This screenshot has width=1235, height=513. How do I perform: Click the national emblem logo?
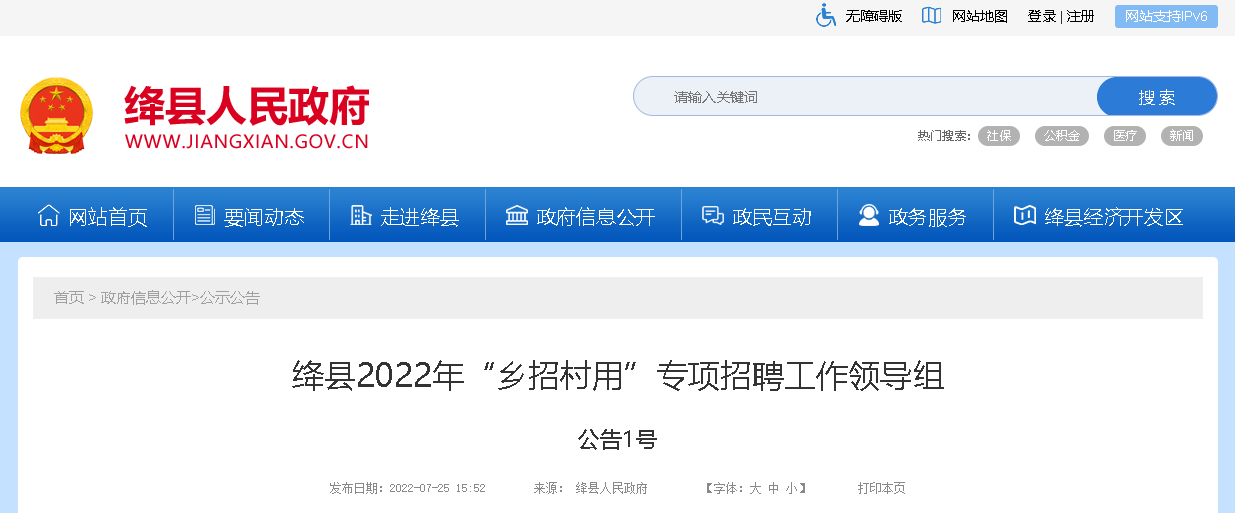coord(56,116)
